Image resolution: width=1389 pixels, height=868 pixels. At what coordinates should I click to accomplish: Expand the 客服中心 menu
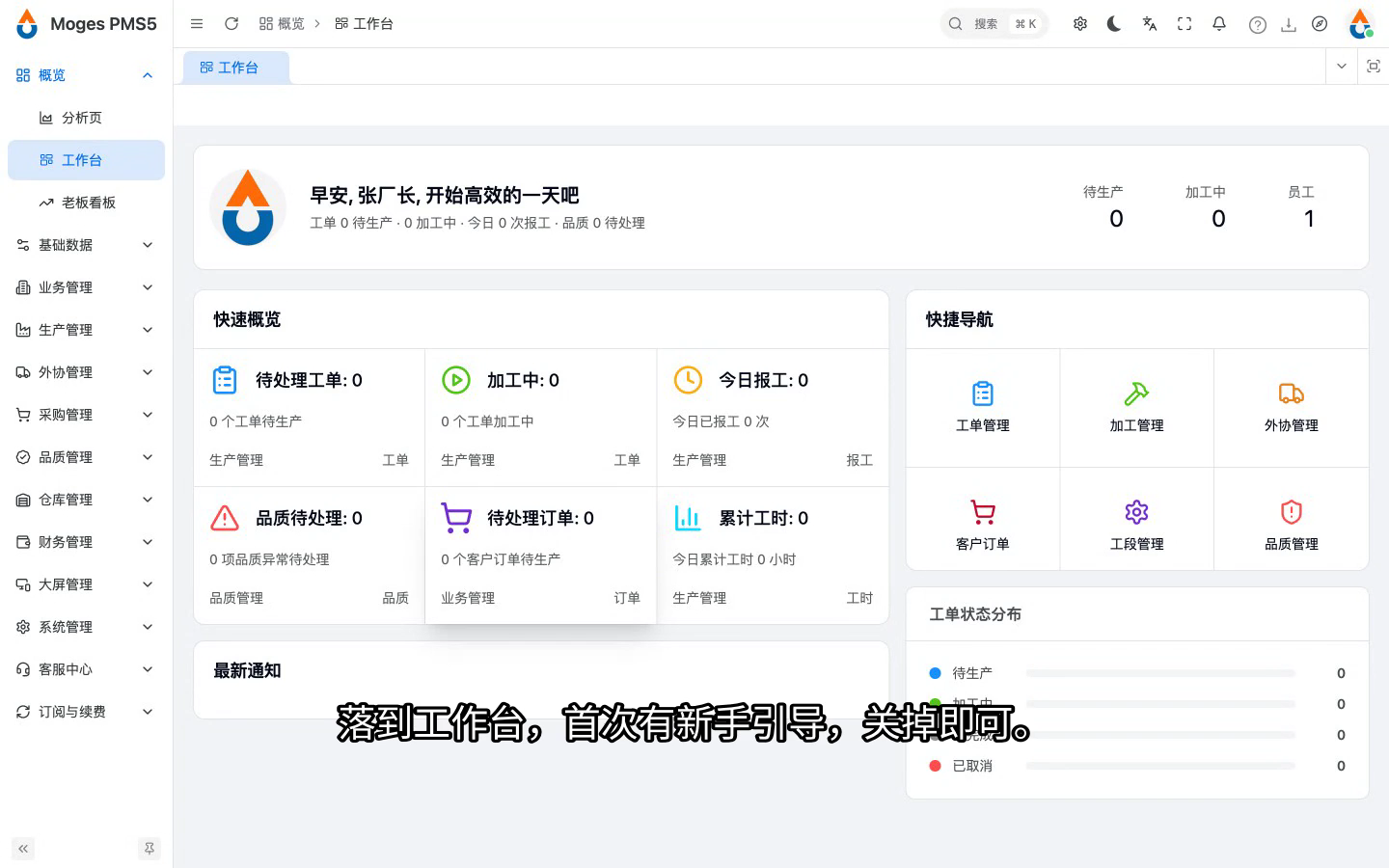click(86, 669)
